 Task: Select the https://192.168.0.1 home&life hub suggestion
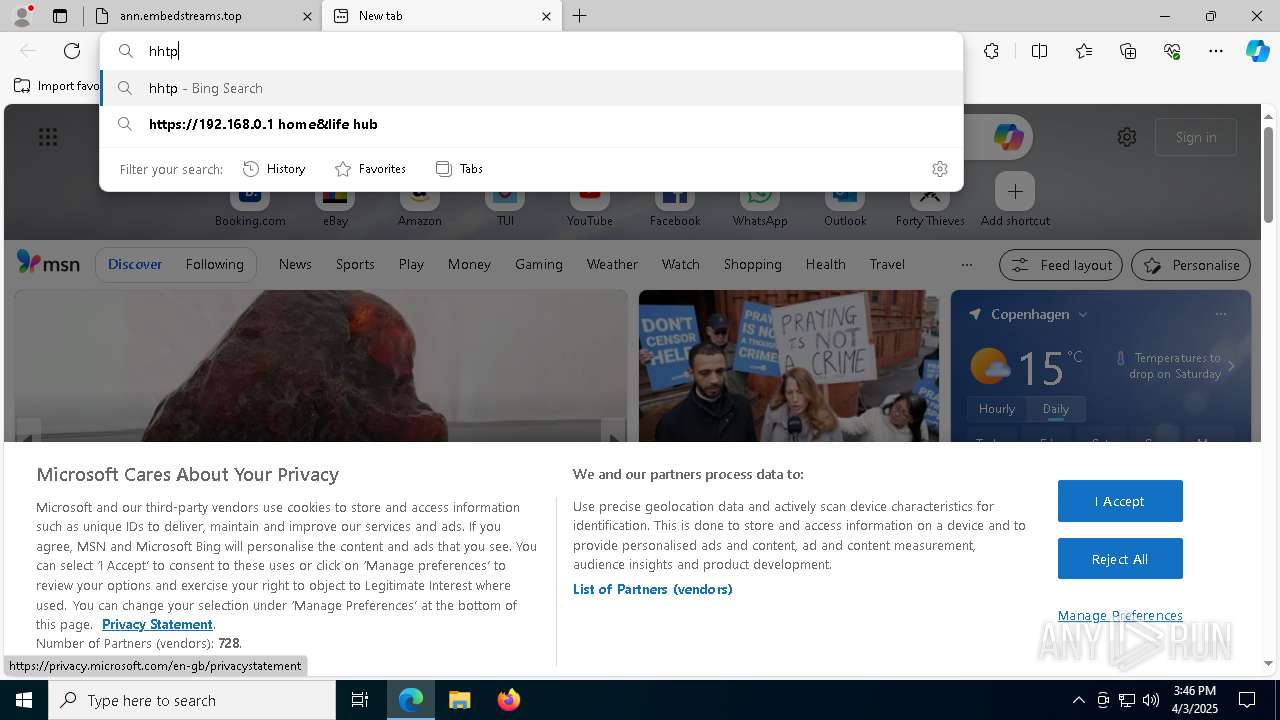pos(531,124)
